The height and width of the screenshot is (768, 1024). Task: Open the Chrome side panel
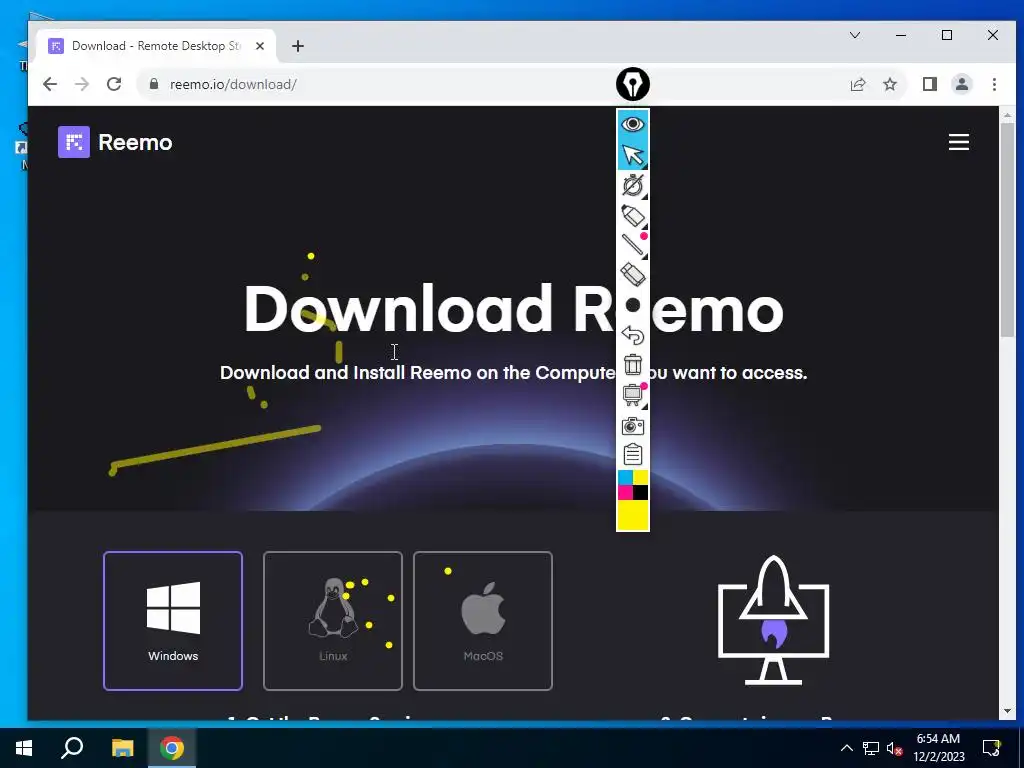[930, 84]
